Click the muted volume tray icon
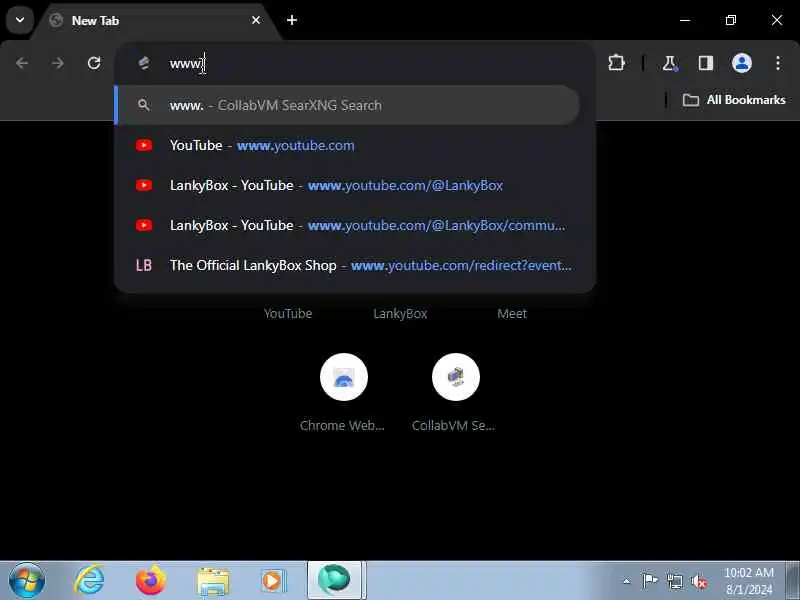 coord(699,581)
